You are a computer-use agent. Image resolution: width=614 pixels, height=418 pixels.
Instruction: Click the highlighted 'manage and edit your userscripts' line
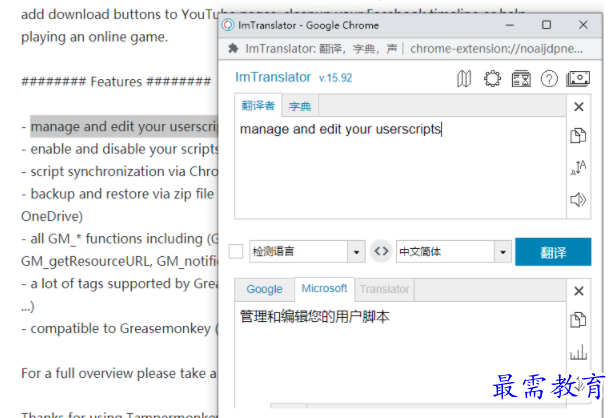(124, 127)
